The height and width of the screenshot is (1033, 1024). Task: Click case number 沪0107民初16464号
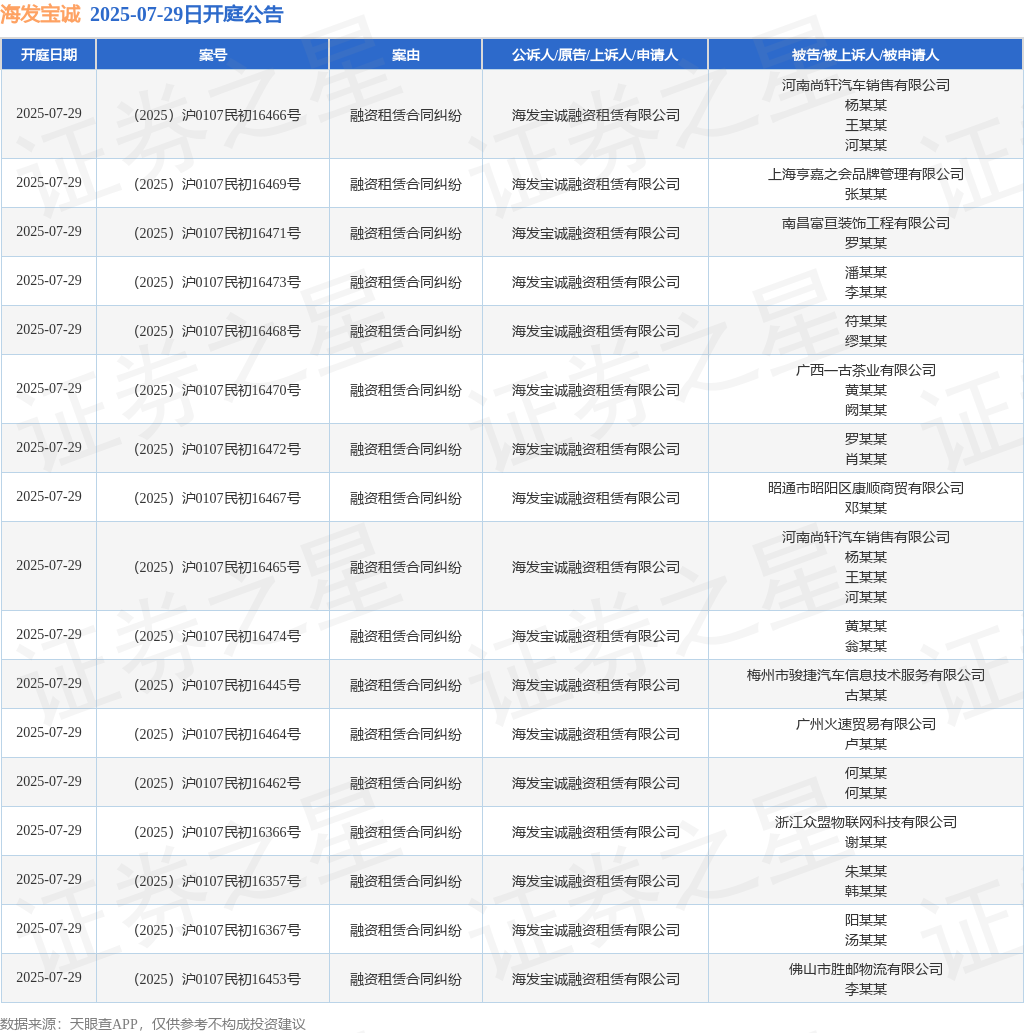click(x=241, y=734)
